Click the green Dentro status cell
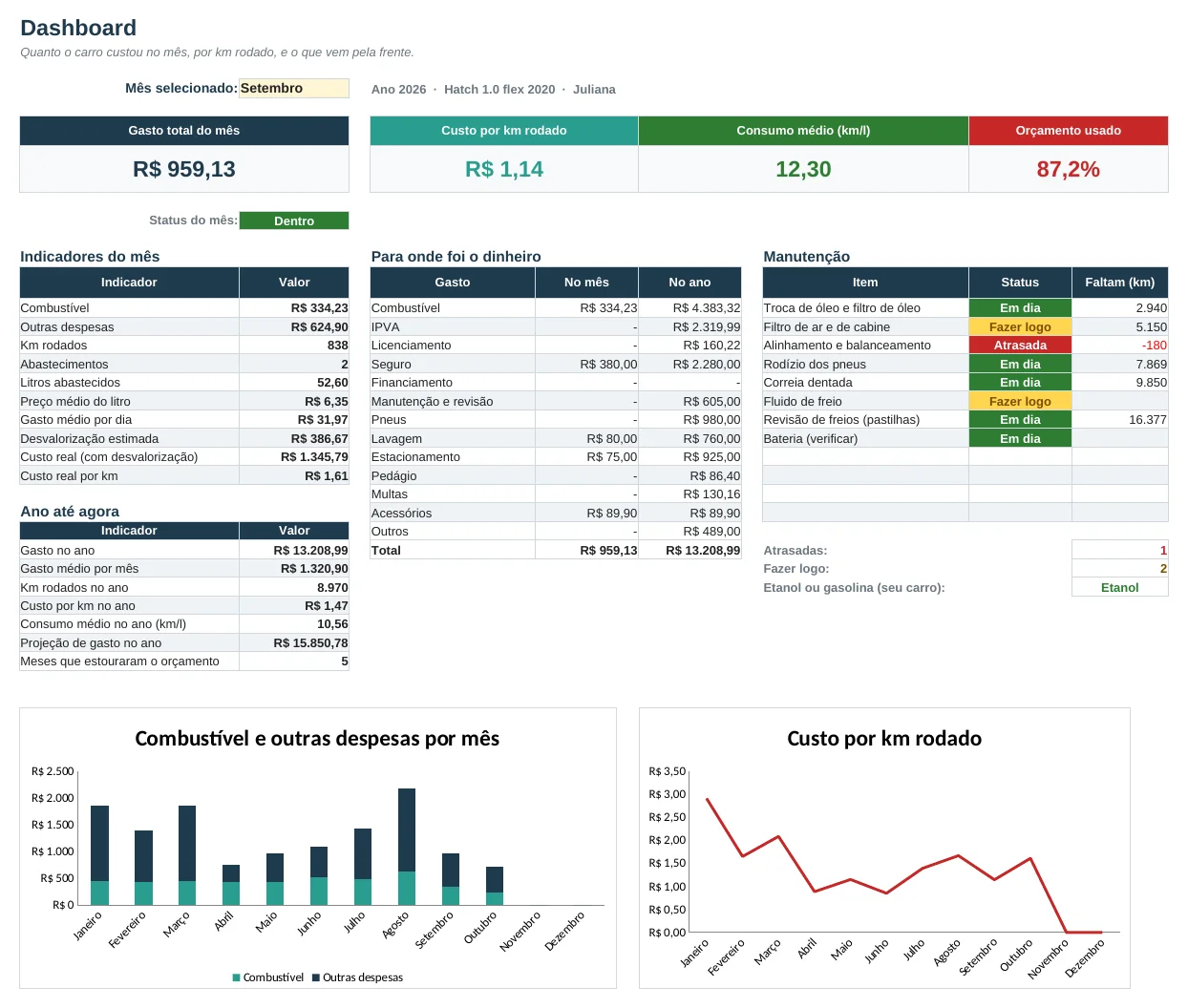Image resolution: width=1188 pixels, height=1008 pixels. tap(294, 220)
